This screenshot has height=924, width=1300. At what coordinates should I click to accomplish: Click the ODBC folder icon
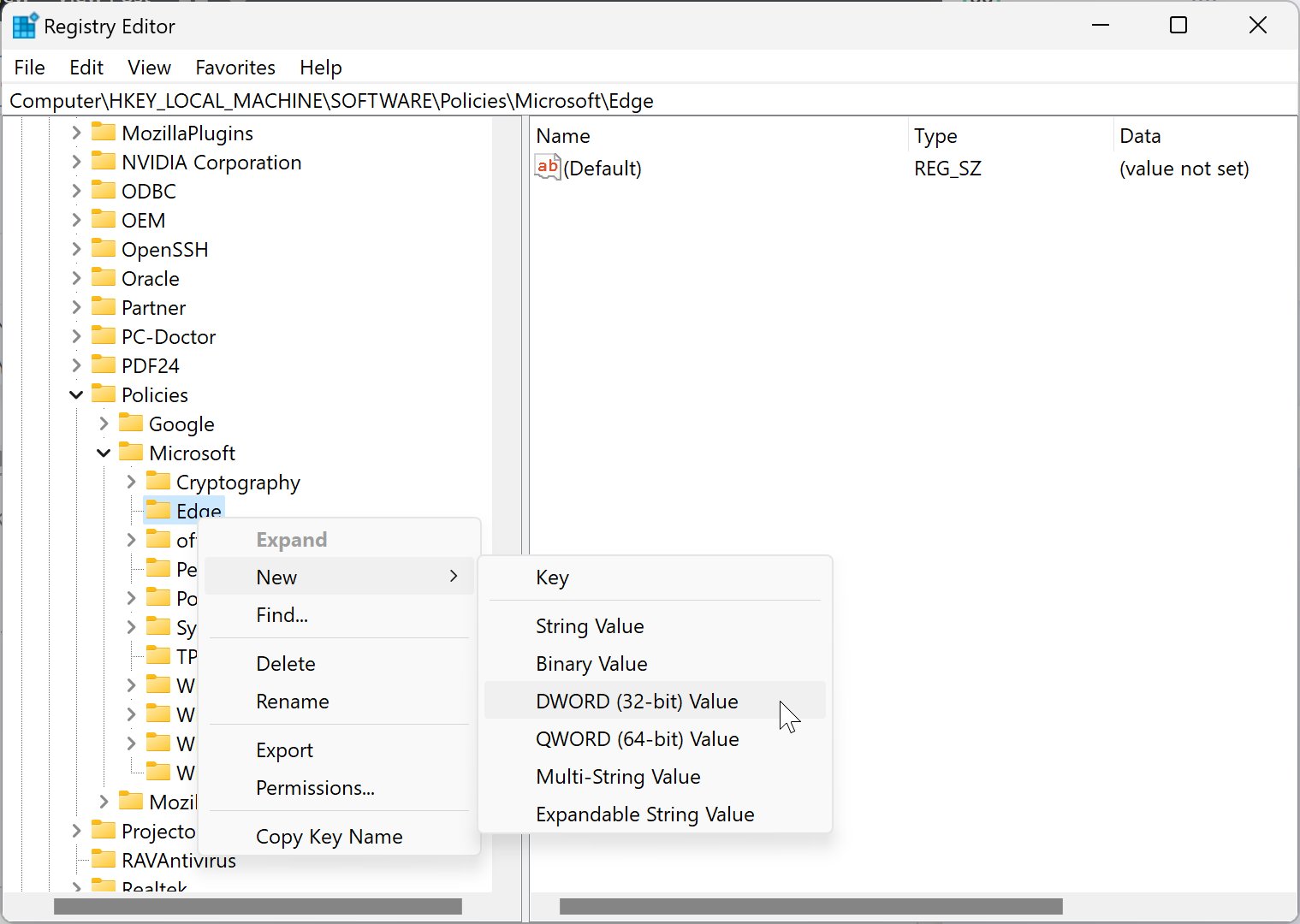point(104,191)
